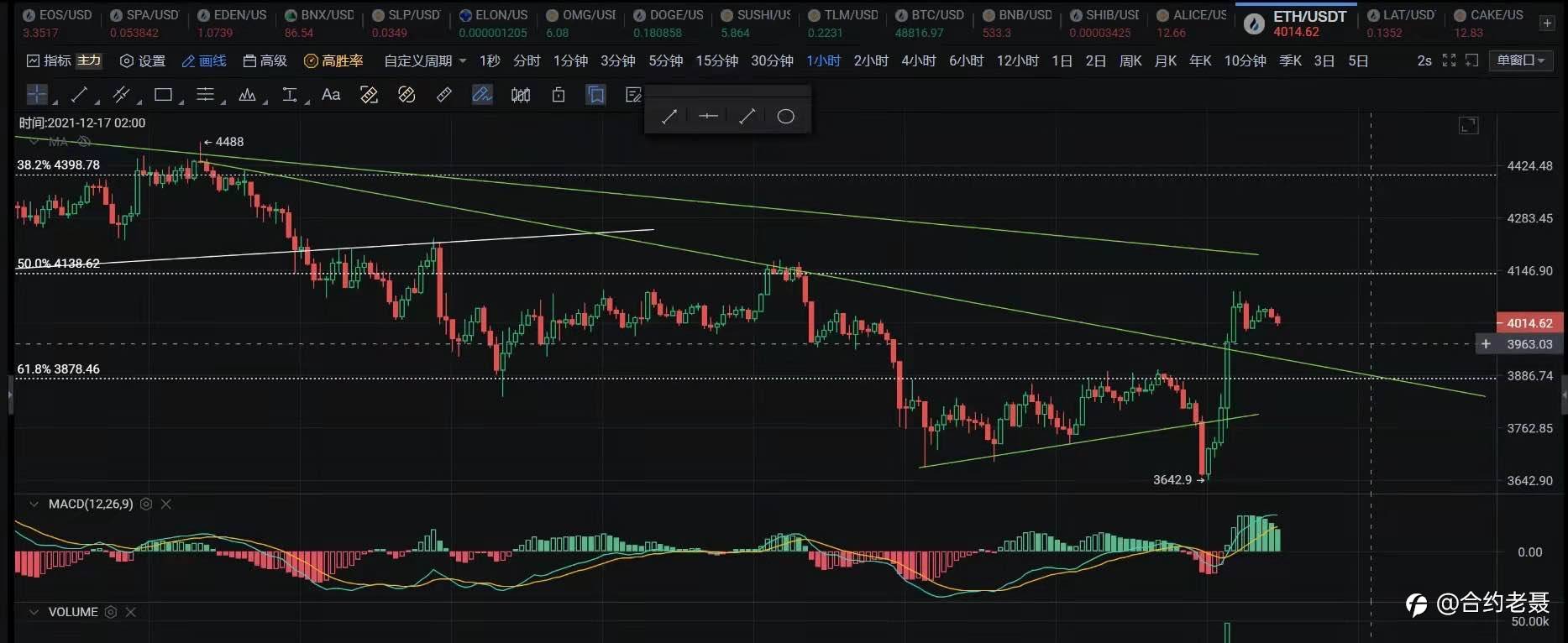Viewport: 1568px width, 643px height.
Task: Toggle the bookmark tool in drawing bar
Action: [596, 95]
